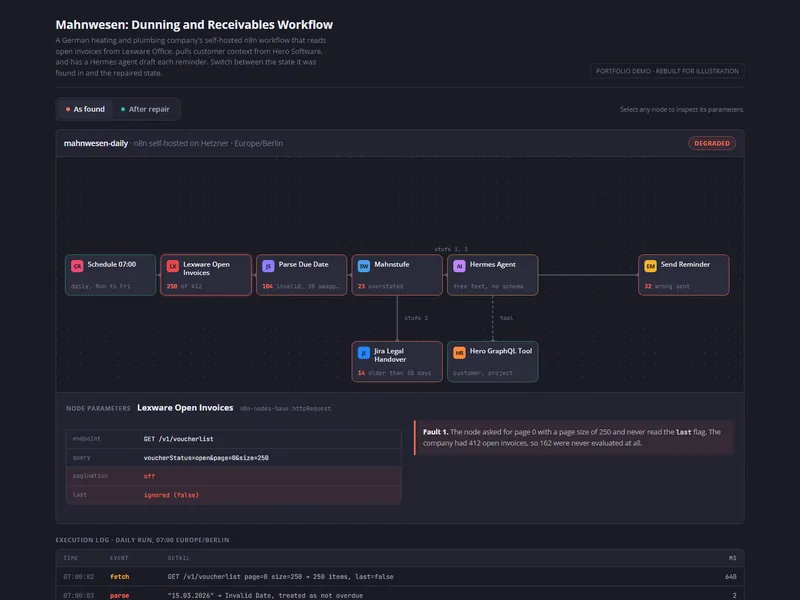The height and width of the screenshot is (600, 800).
Task: Click the DETAIL column header in log
Action: point(179,558)
